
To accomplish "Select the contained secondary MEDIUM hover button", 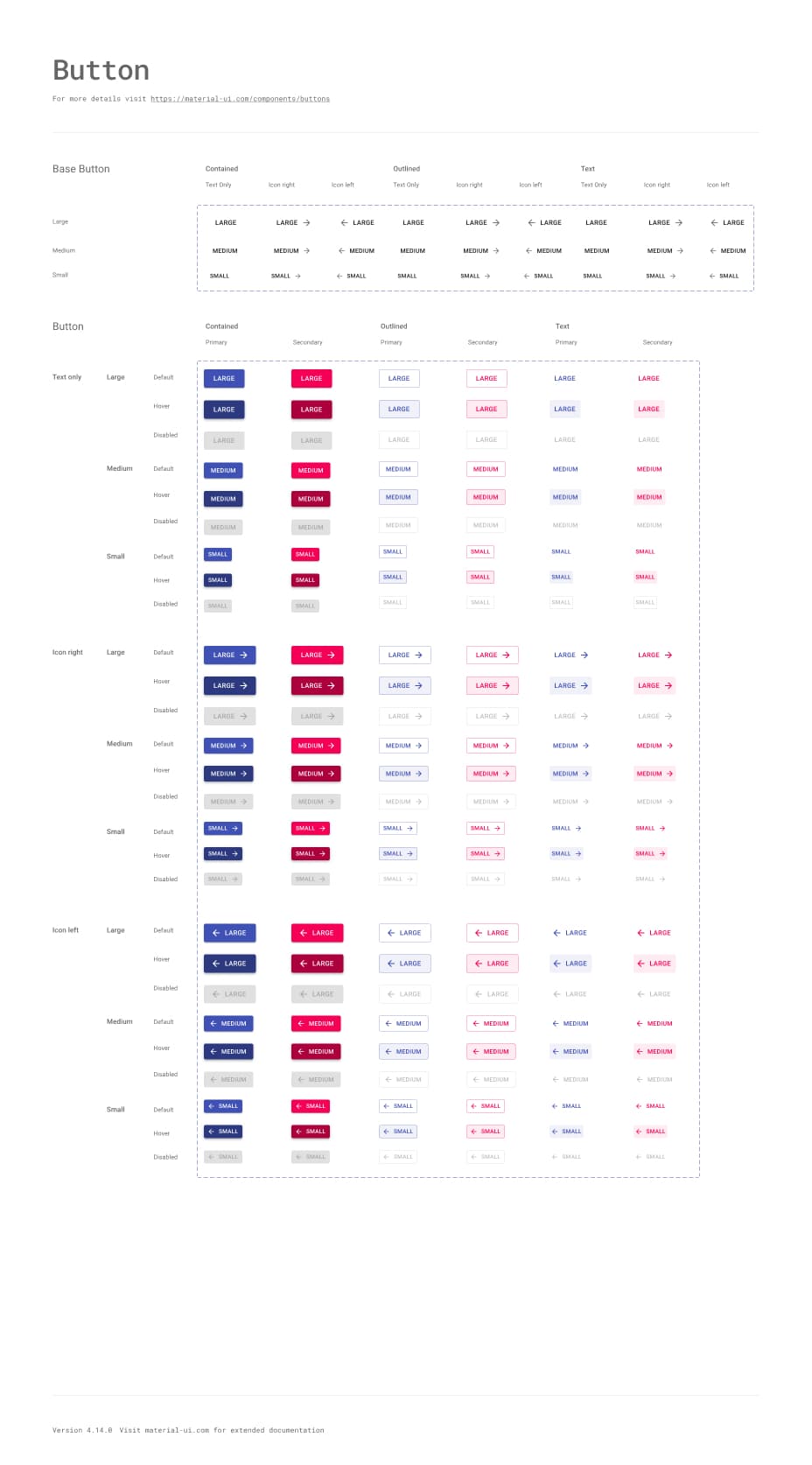I will click(x=311, y=498).
